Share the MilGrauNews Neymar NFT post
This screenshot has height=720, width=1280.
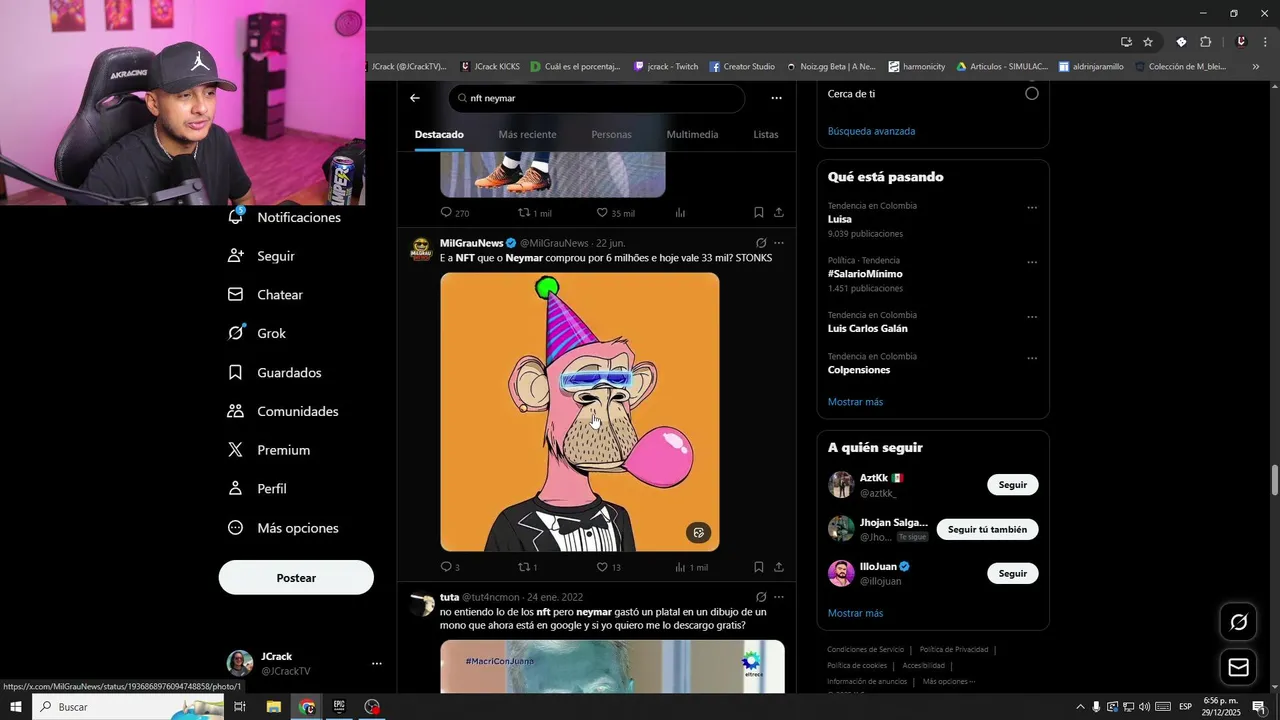click(779, 567)
